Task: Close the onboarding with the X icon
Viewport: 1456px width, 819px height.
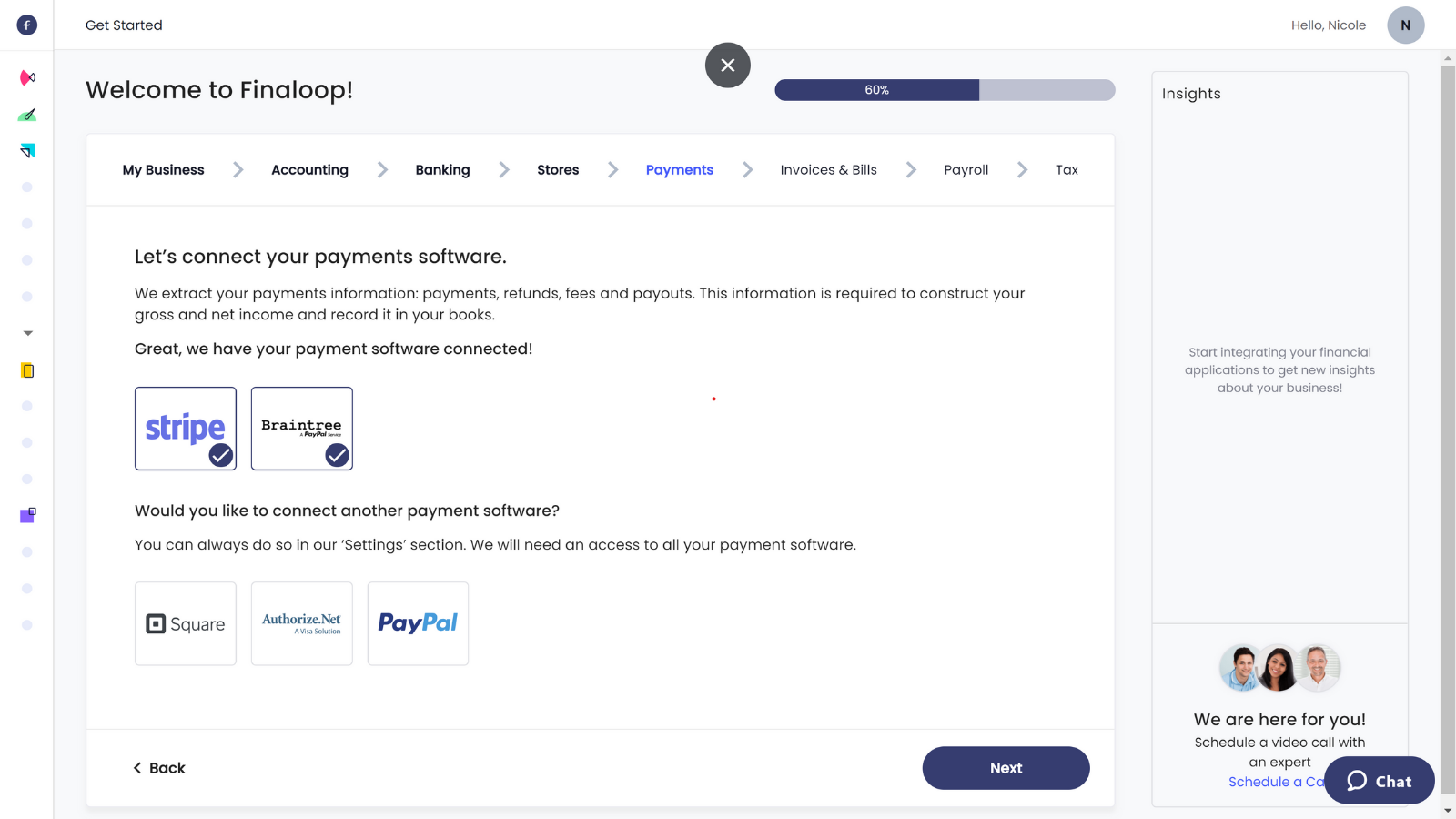Action: tap(728, 66)
